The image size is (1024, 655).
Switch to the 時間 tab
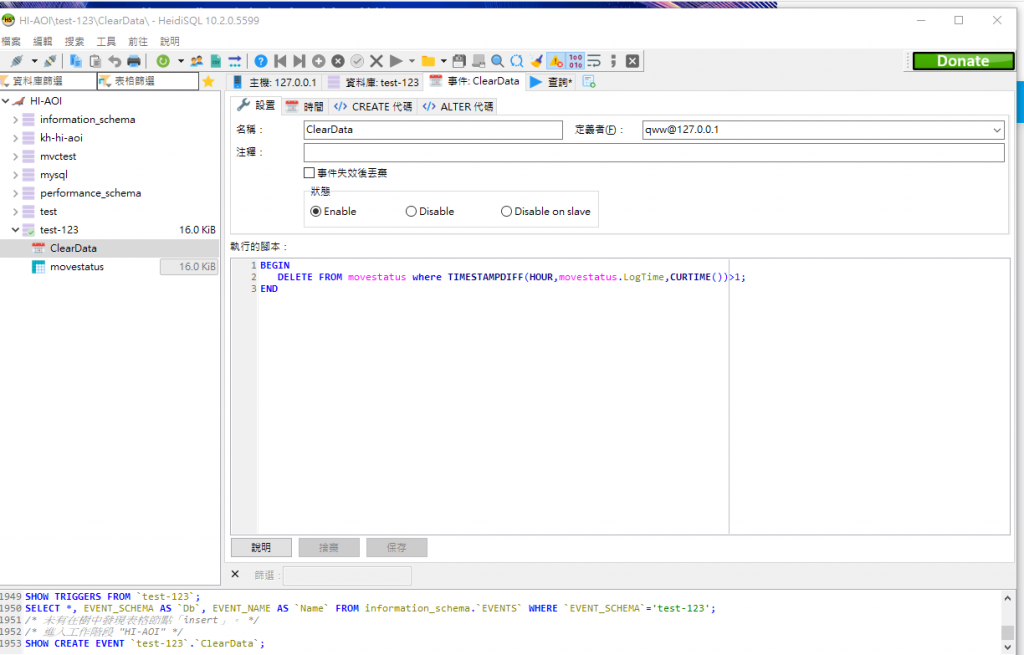tap(305, 106)
